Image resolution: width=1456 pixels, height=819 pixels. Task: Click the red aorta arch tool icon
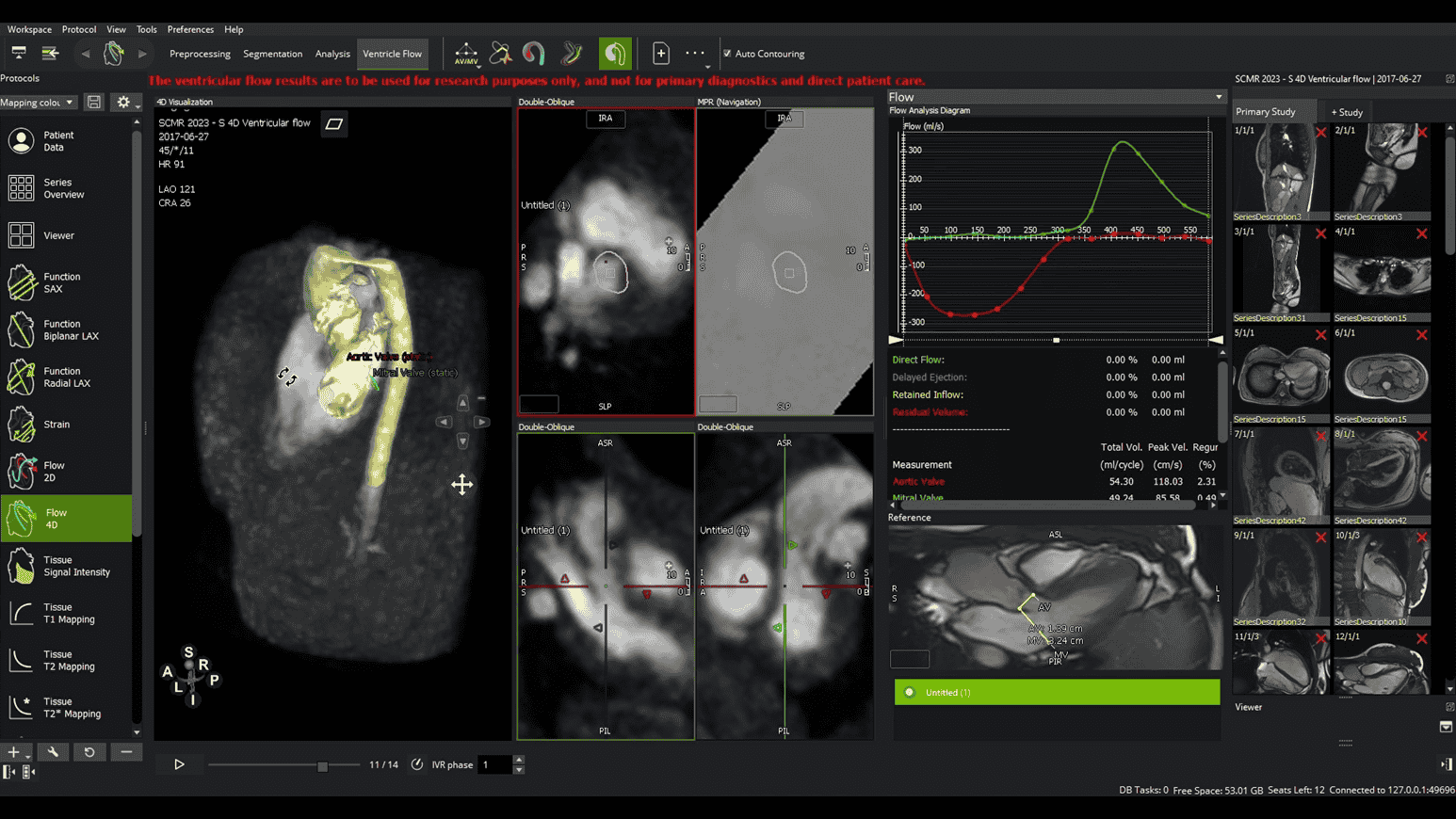tap(534, 54)
